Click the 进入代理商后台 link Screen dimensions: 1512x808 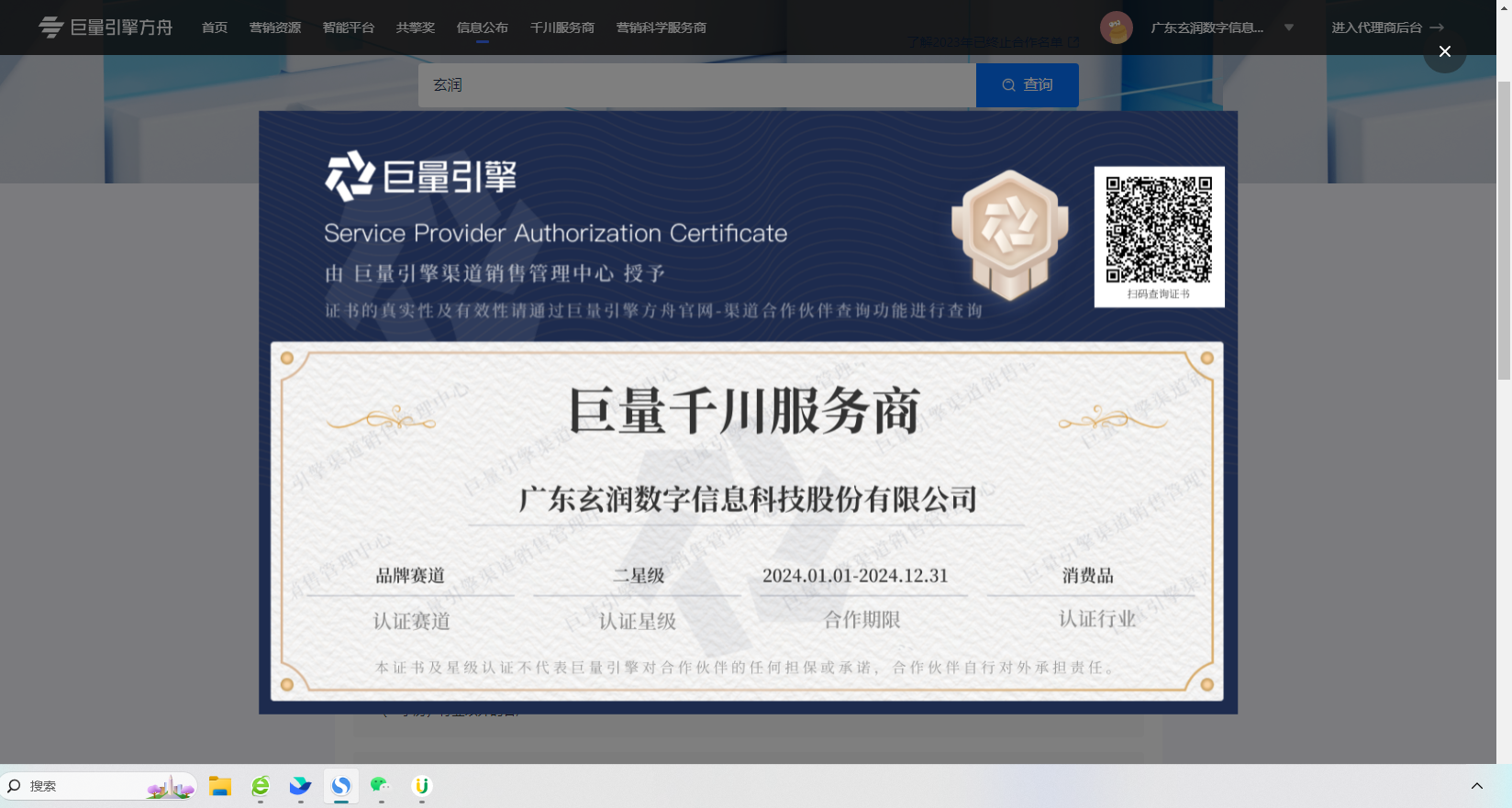[x=1386, y=28]
